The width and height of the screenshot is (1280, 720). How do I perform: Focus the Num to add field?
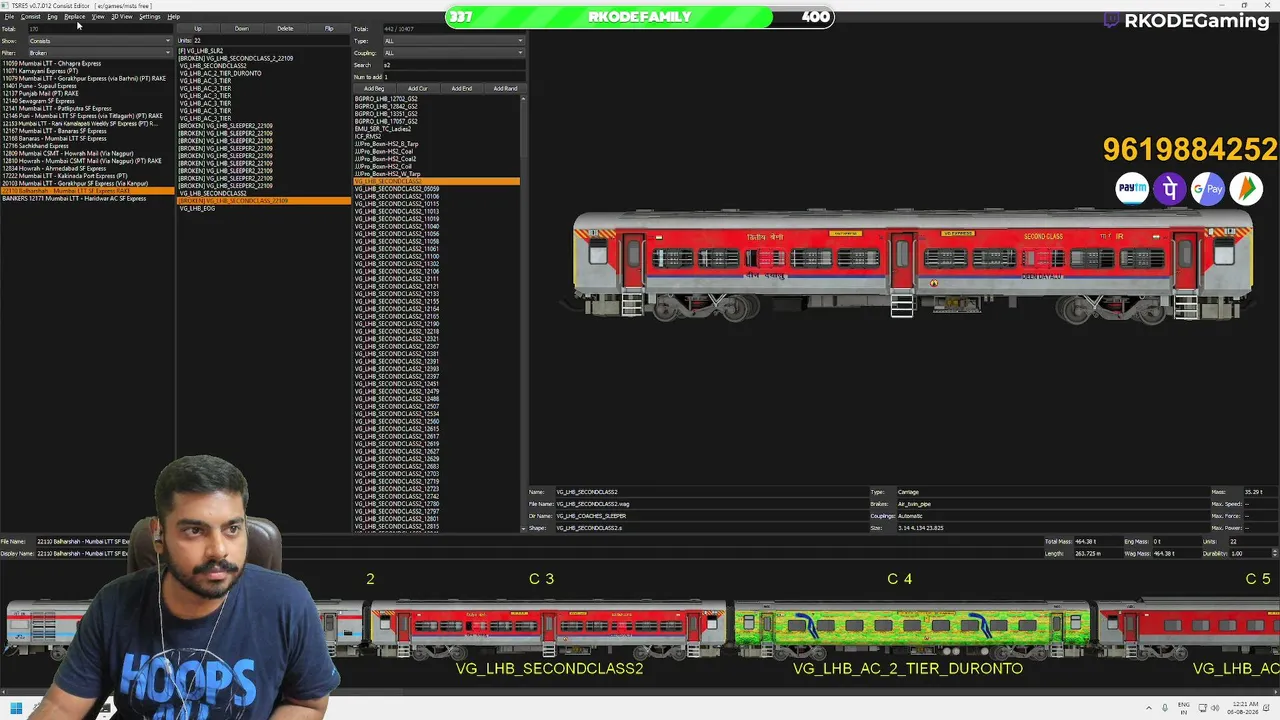point(452,77)
